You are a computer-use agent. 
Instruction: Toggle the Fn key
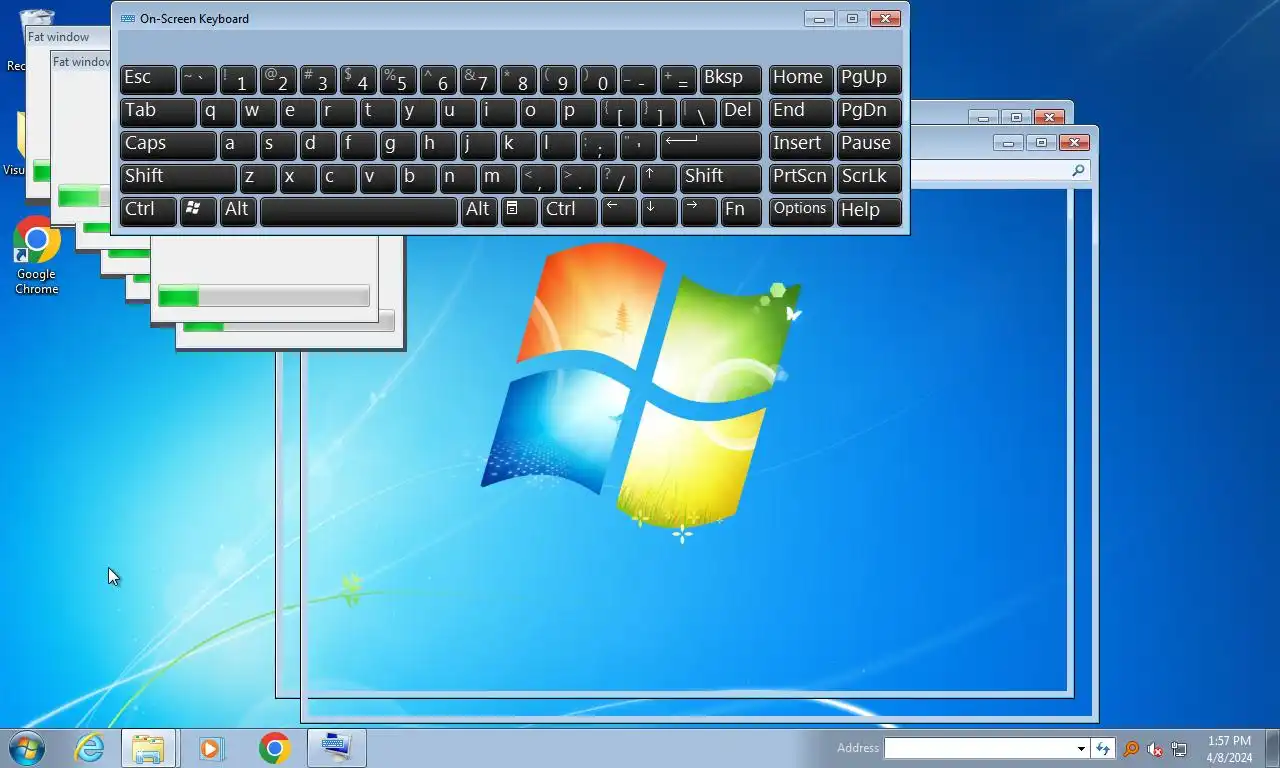click(x=741, y=210)
